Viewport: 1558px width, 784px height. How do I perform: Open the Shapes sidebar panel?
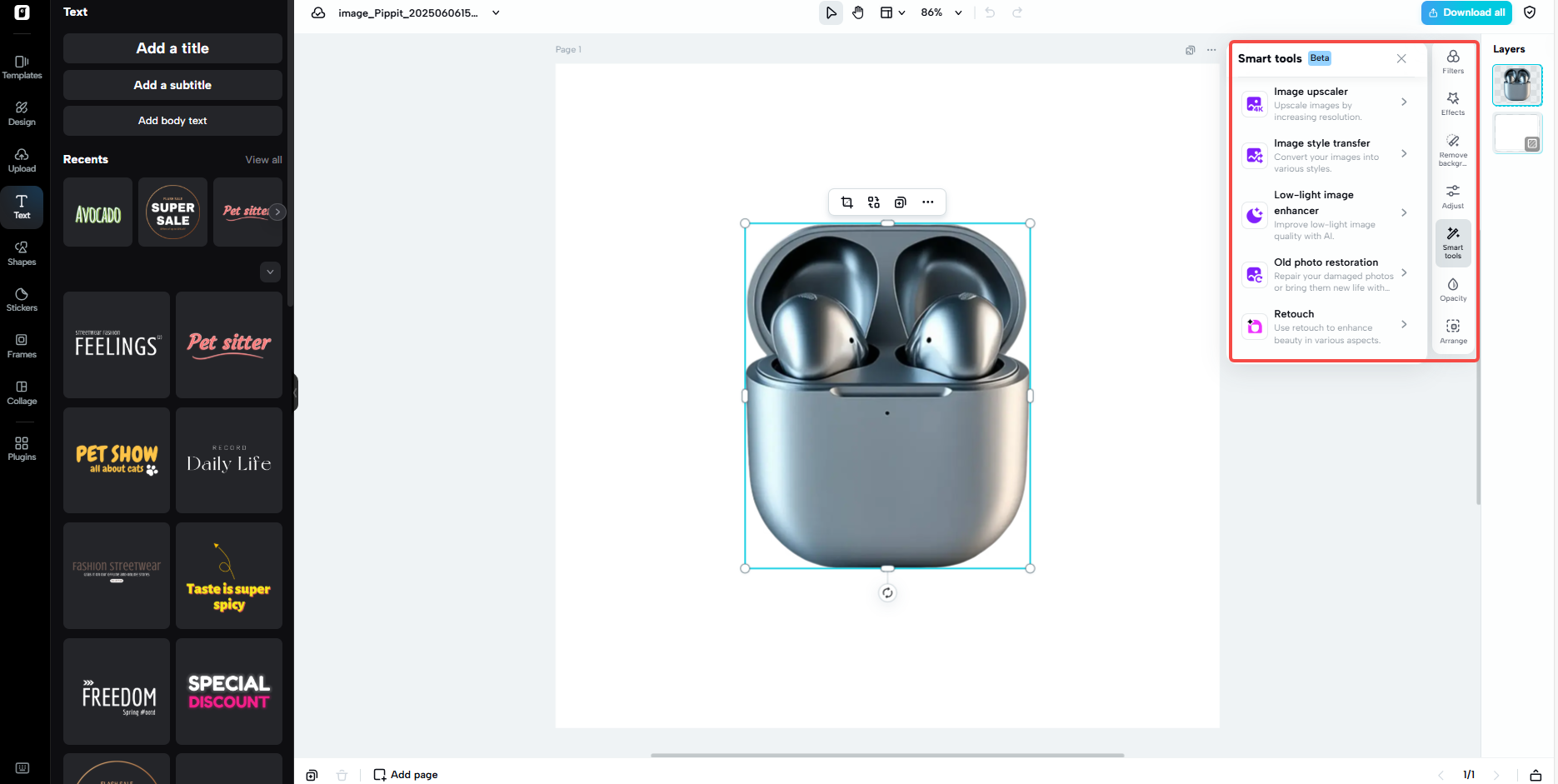click(x=22, y=254)
